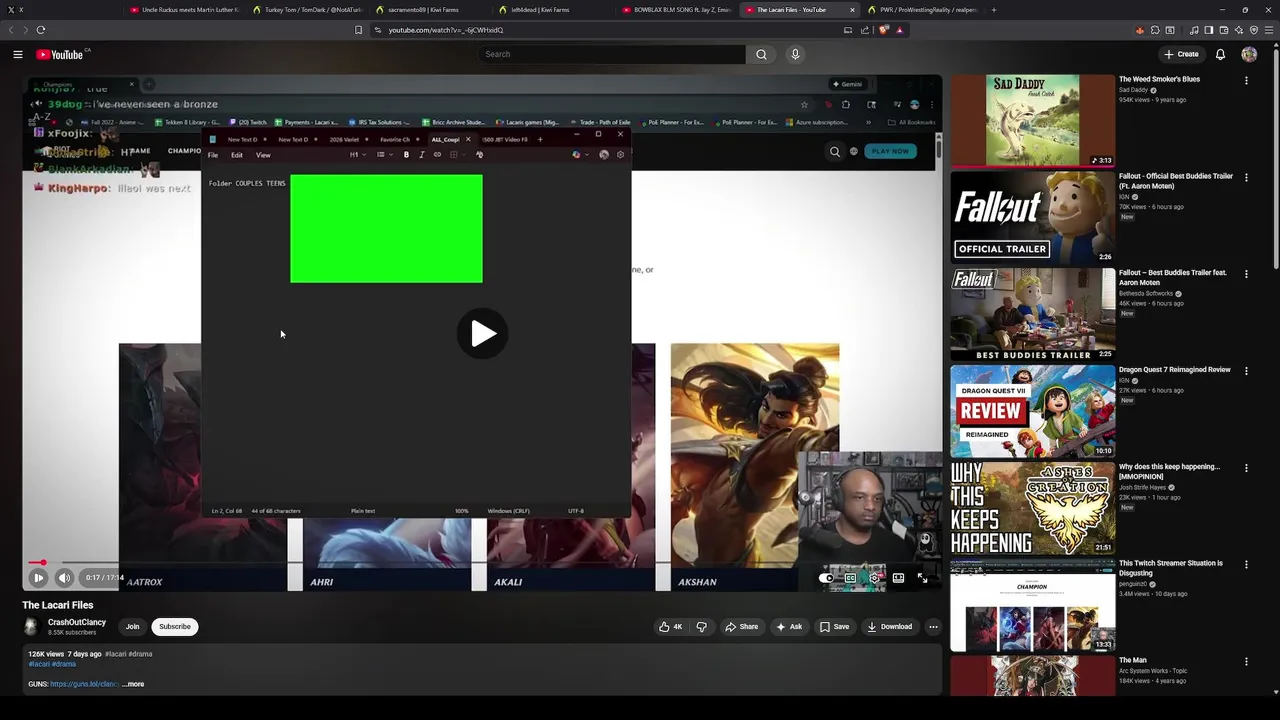This screenshot has height=720, width=1280.
Task: Open the guns.lol link in the description
Action: [x=85, y=684]
